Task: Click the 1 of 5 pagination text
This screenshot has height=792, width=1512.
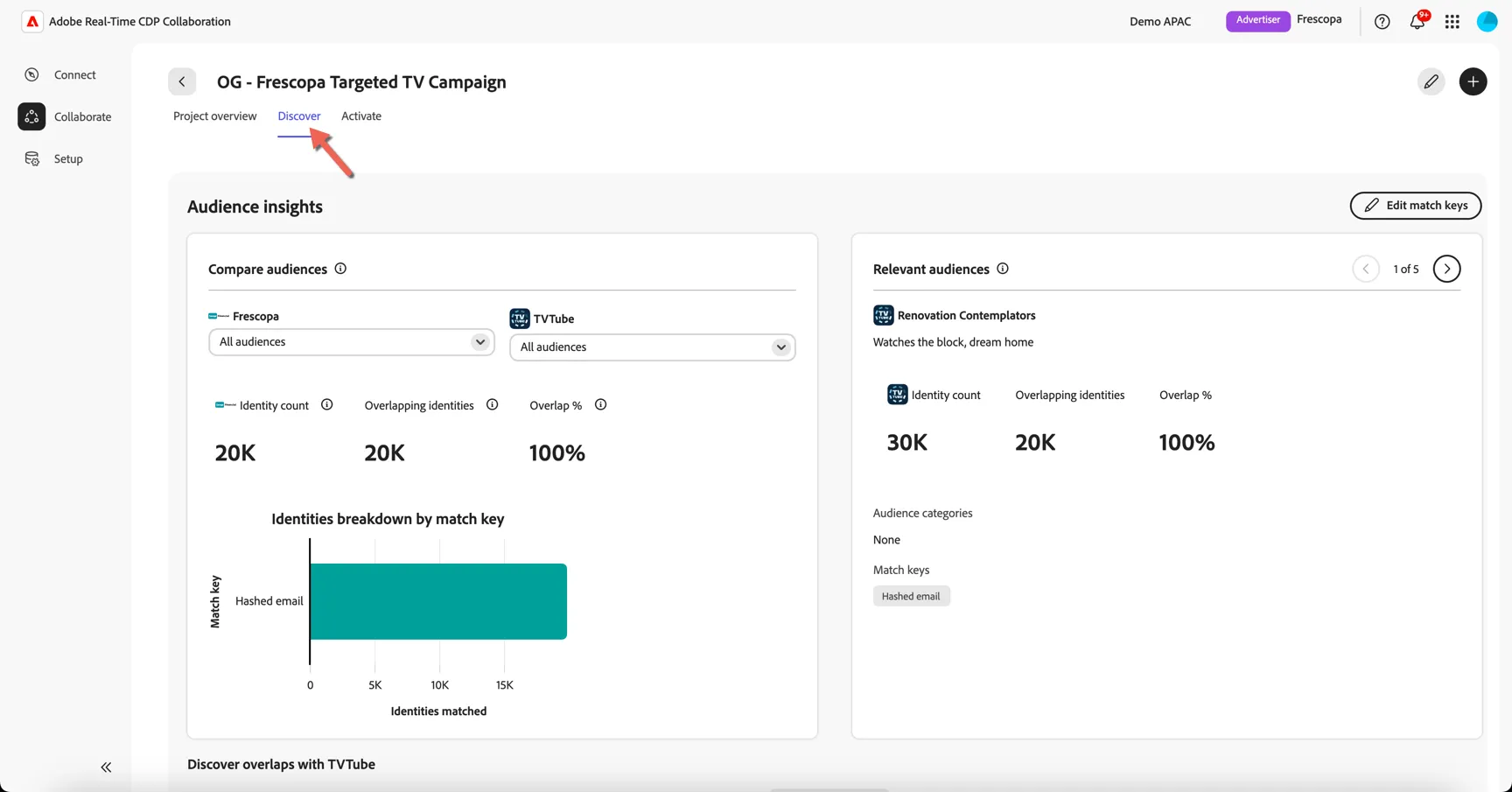Action: [x=1405, y=269]
